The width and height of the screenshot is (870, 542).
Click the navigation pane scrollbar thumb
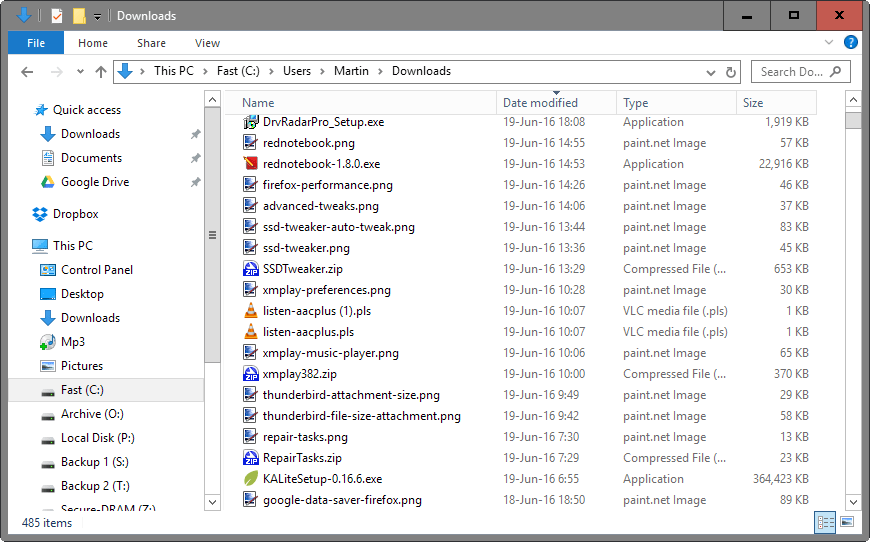(212, 235)
